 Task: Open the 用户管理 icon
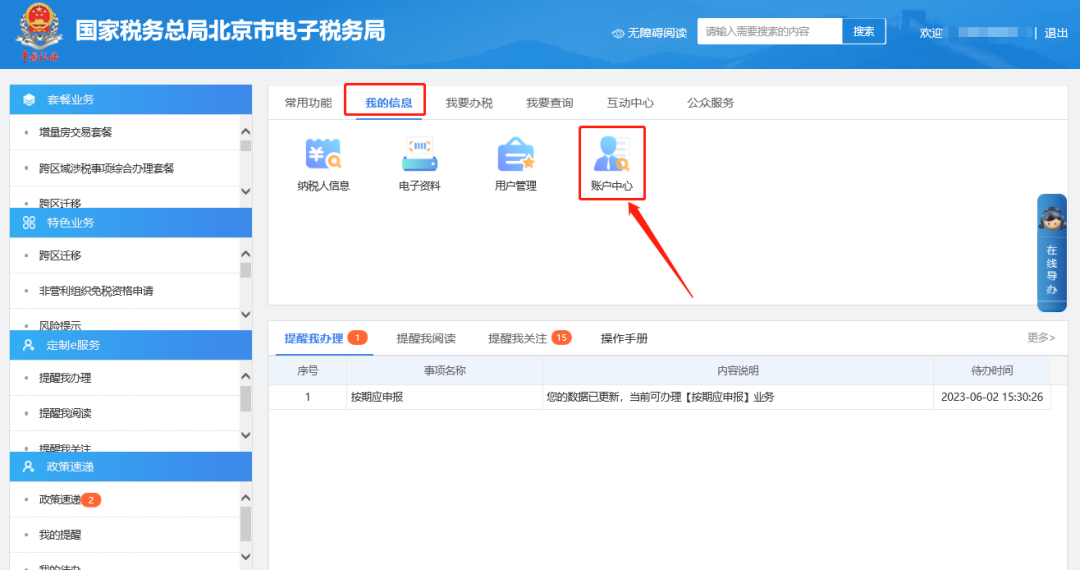coord(516,156)
